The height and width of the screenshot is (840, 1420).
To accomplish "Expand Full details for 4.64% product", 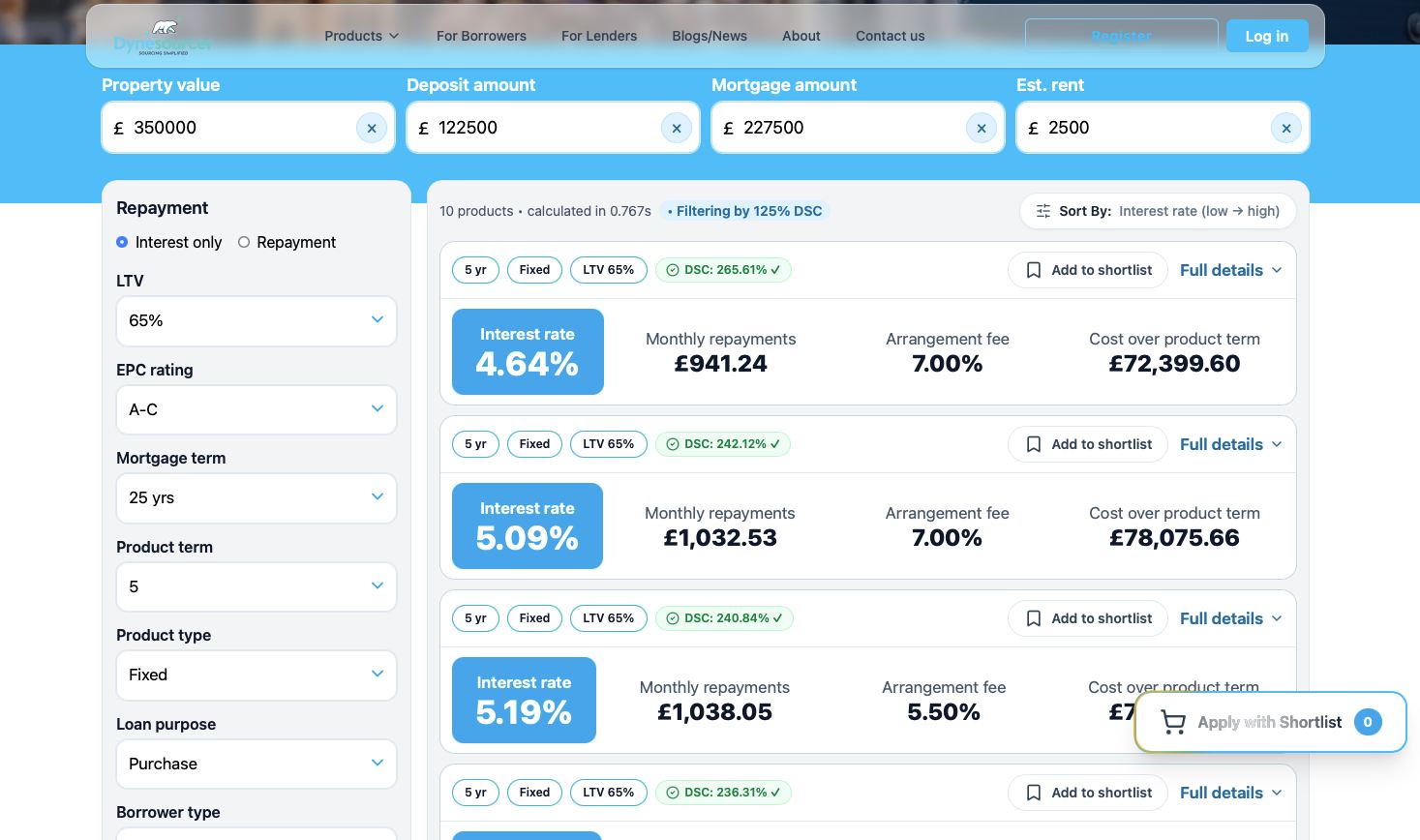I will (1231, 270).
